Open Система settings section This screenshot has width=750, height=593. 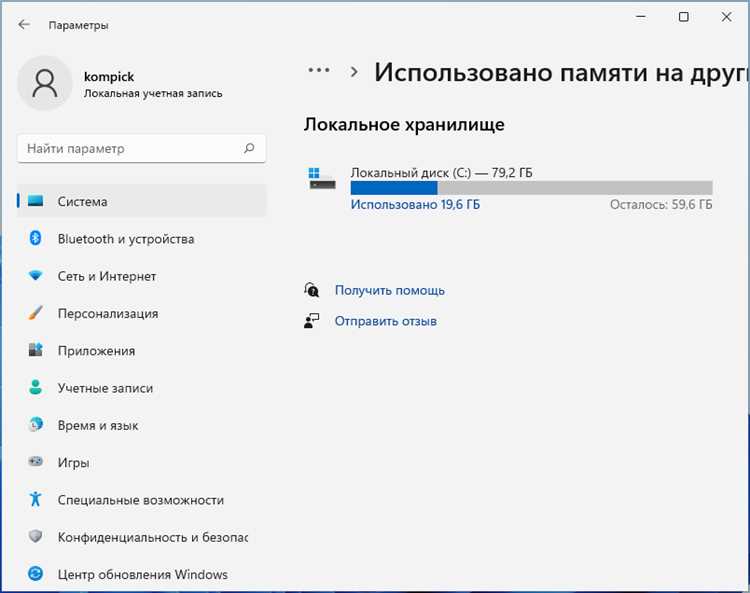(142, 201)
